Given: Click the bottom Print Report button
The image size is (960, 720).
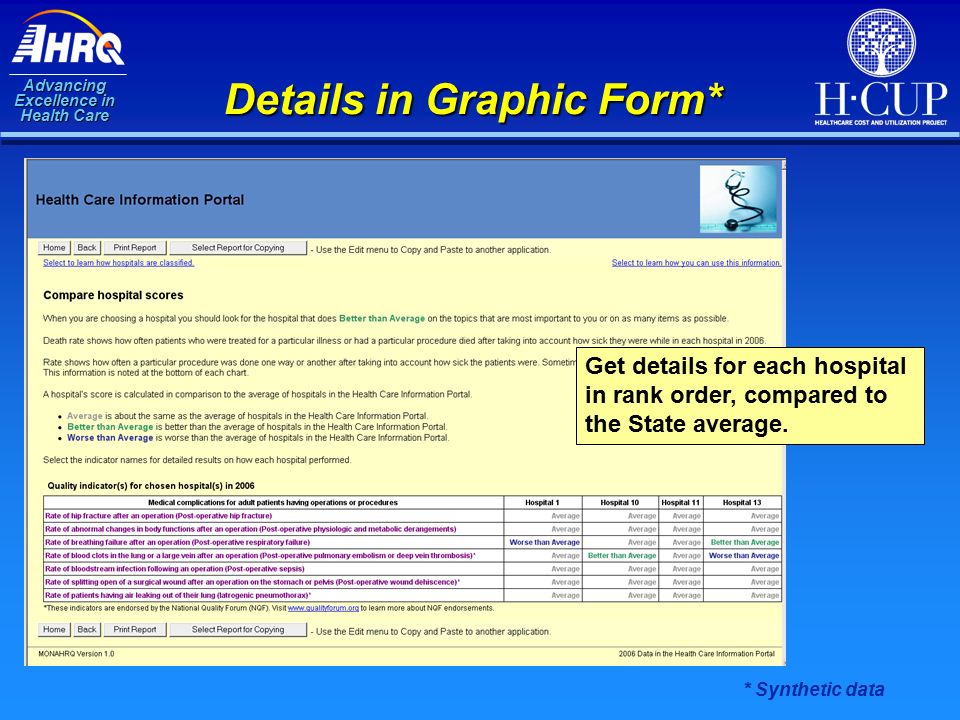Looking at the screenshot, I should (x=135, y=629).
